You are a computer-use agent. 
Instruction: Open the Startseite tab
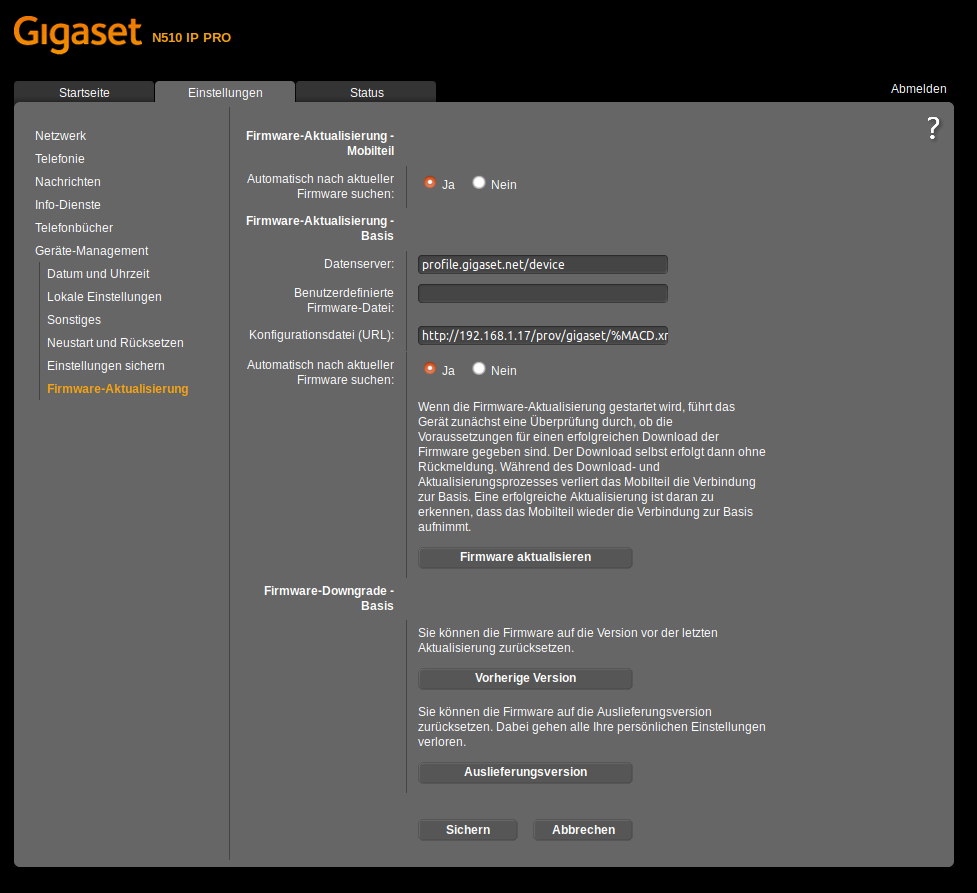pos(84,90)
